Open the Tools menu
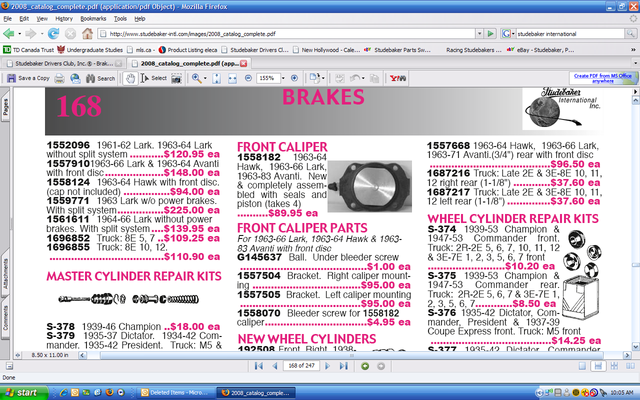Screen dimensions: 640x400 coord(120,19)
